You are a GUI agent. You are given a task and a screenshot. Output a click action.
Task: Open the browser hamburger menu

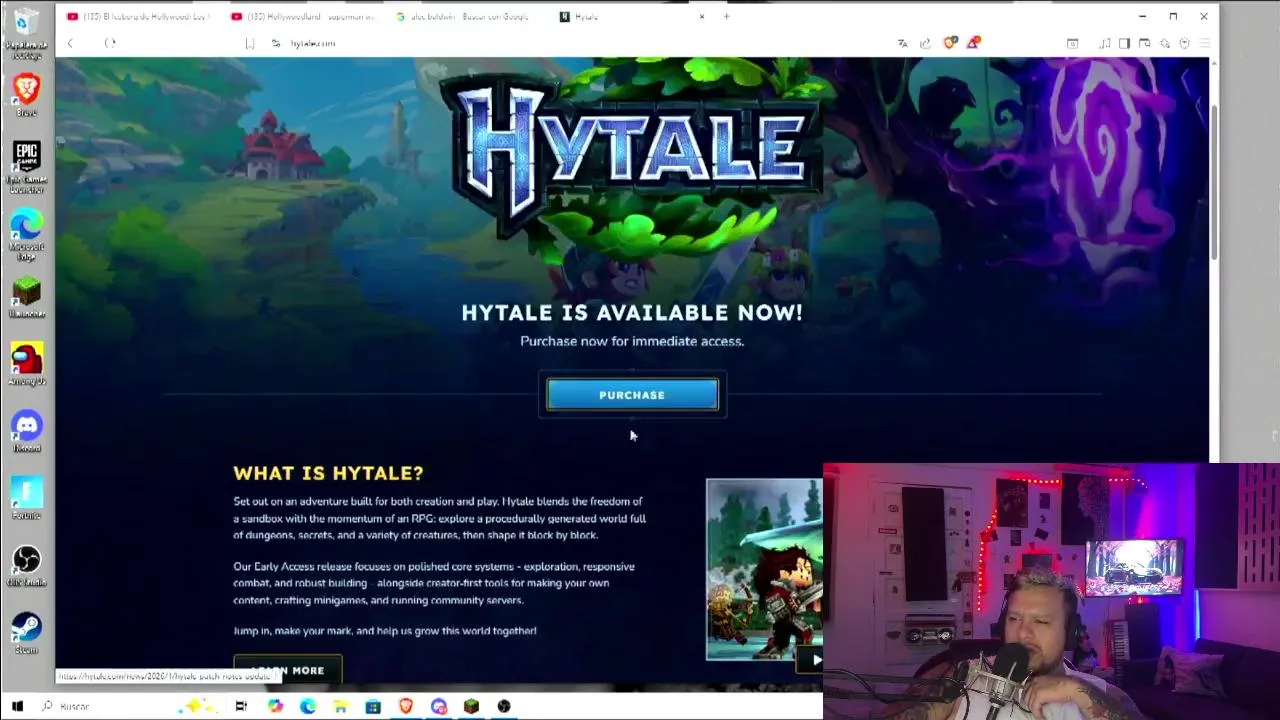[1204, 43]
